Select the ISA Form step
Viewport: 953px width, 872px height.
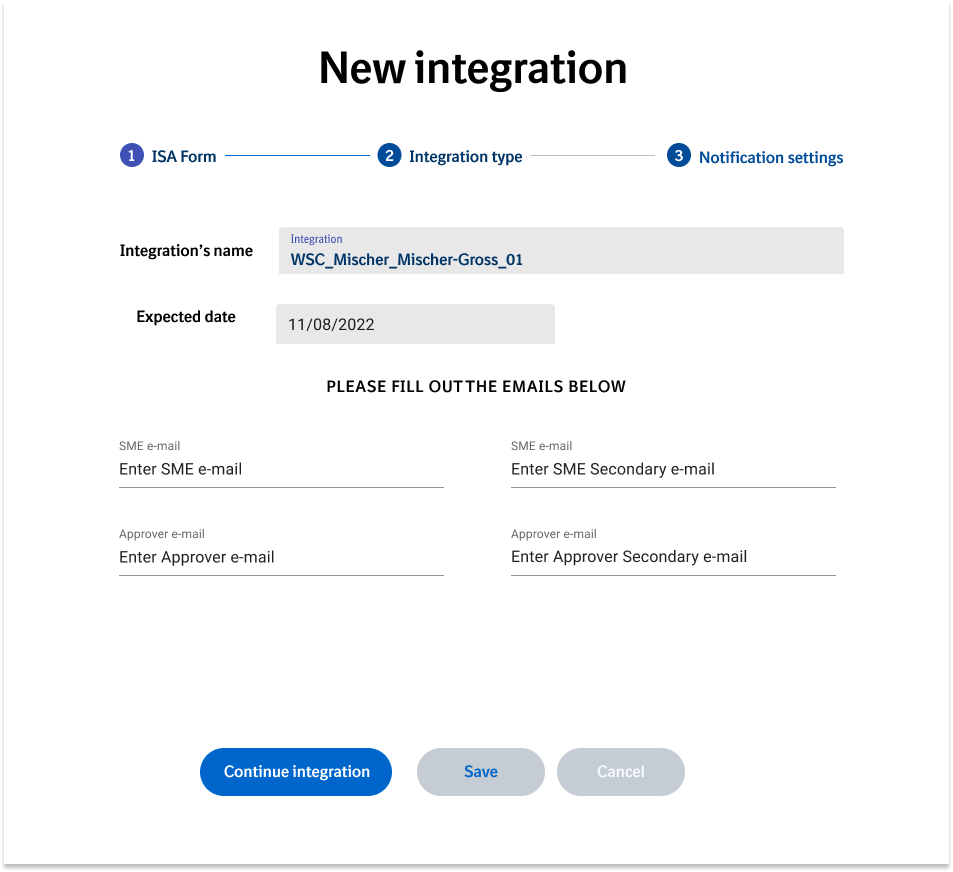184,155
